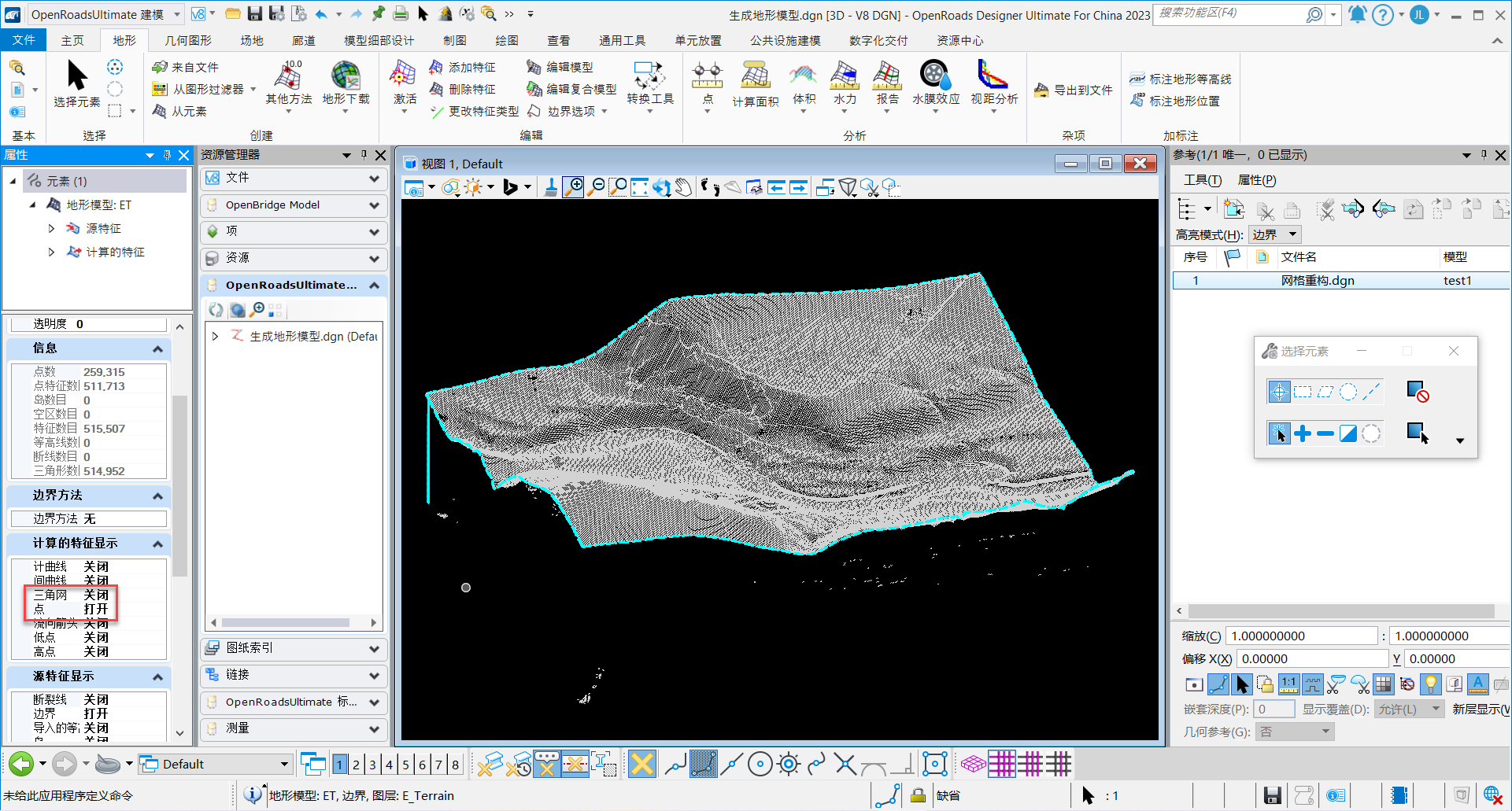Click 导出到文件 export button
The height and width of the screenshot is (811, 1512).
pos(1074,90)
